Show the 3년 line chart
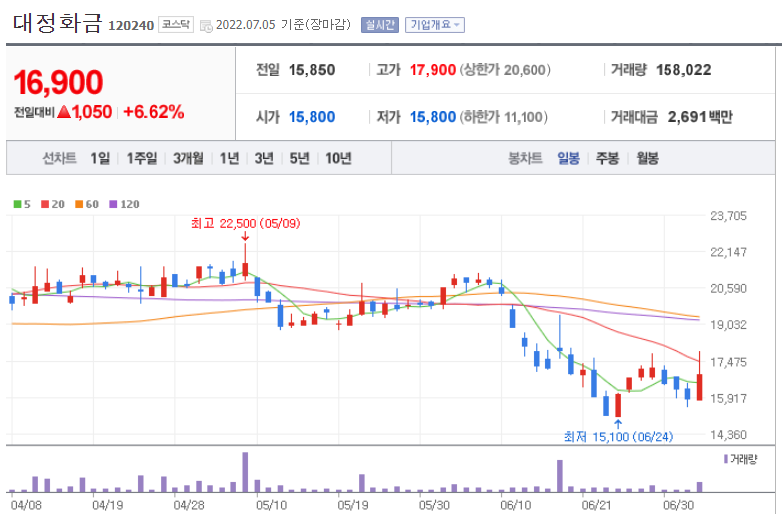The width and height of the screenshot is (782, 514). click(x=264, y=159)
